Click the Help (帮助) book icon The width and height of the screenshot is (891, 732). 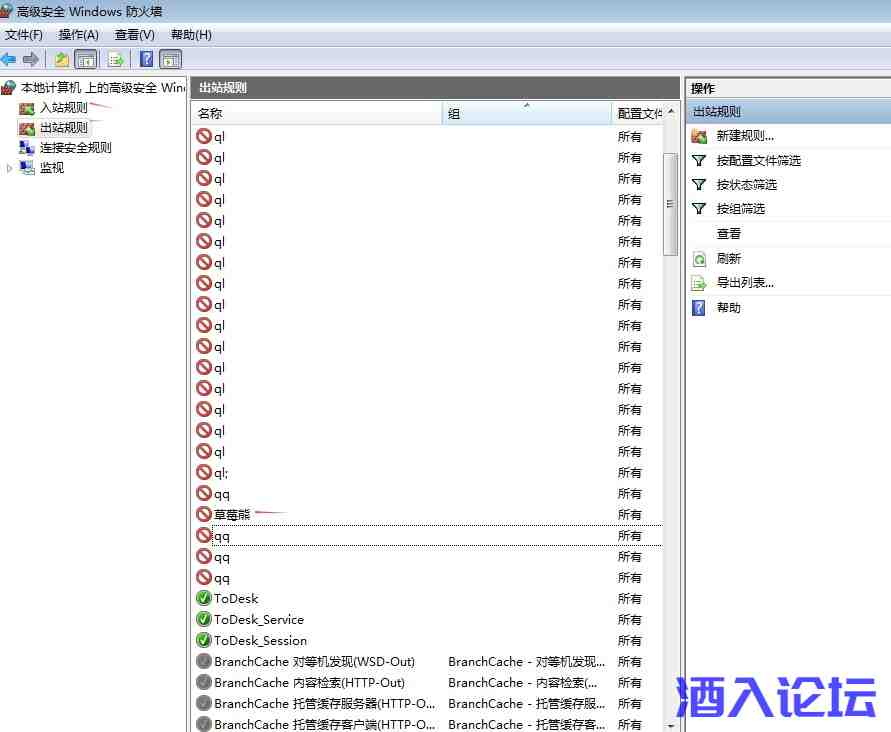click(x=698, y=308)
